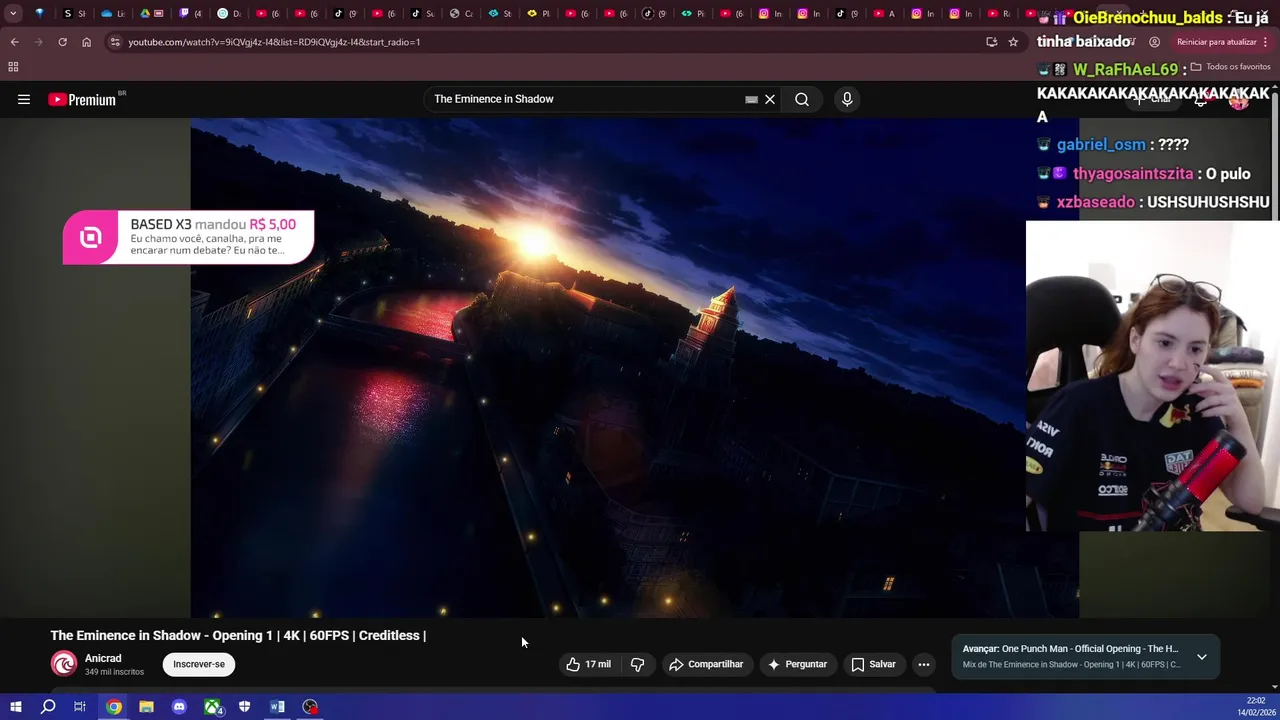This screenshot has width=1280, height=720.
Task: Open Windows Task View
Action: pyautogui.click(x=80, y=707)
